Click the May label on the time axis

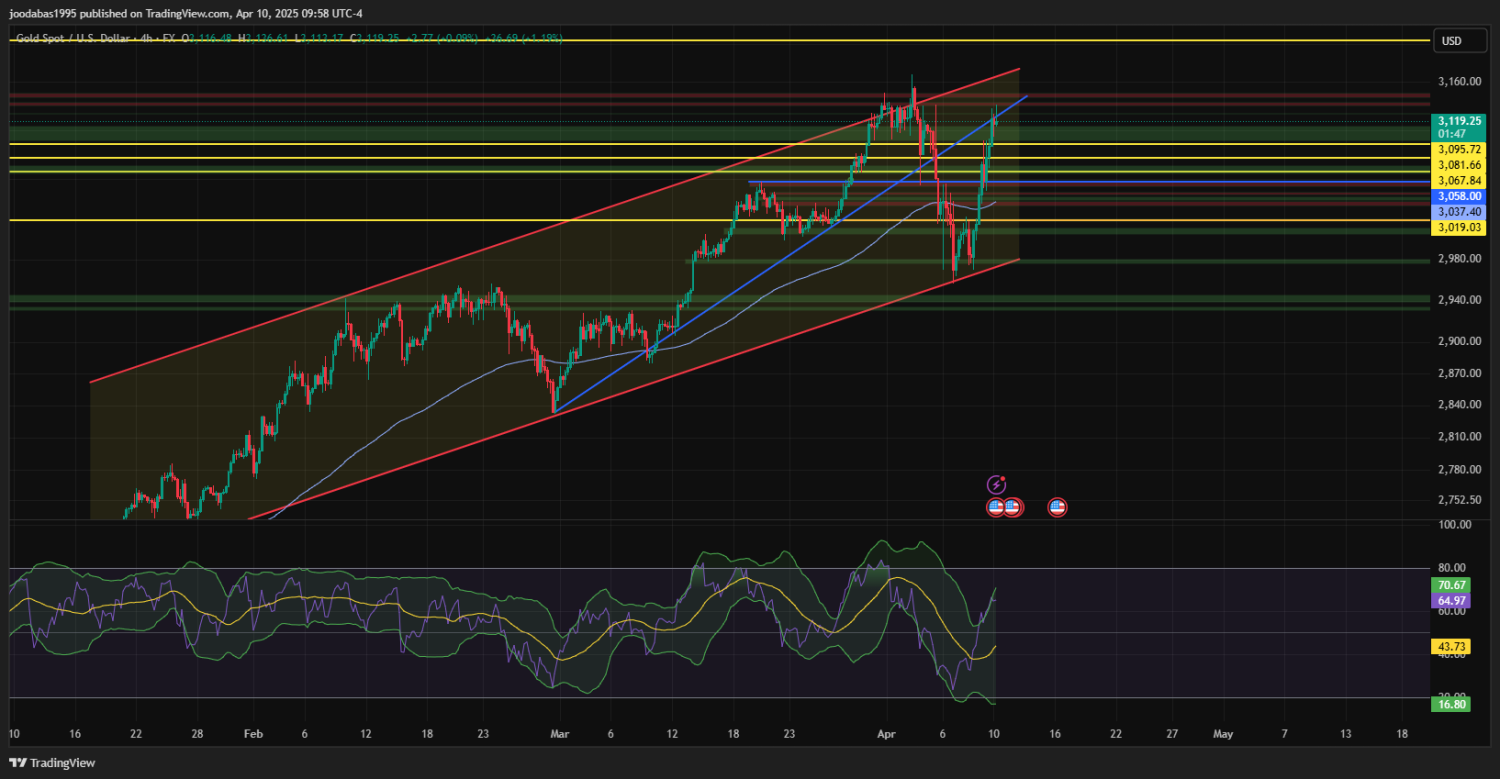[x=1223, y=734]
